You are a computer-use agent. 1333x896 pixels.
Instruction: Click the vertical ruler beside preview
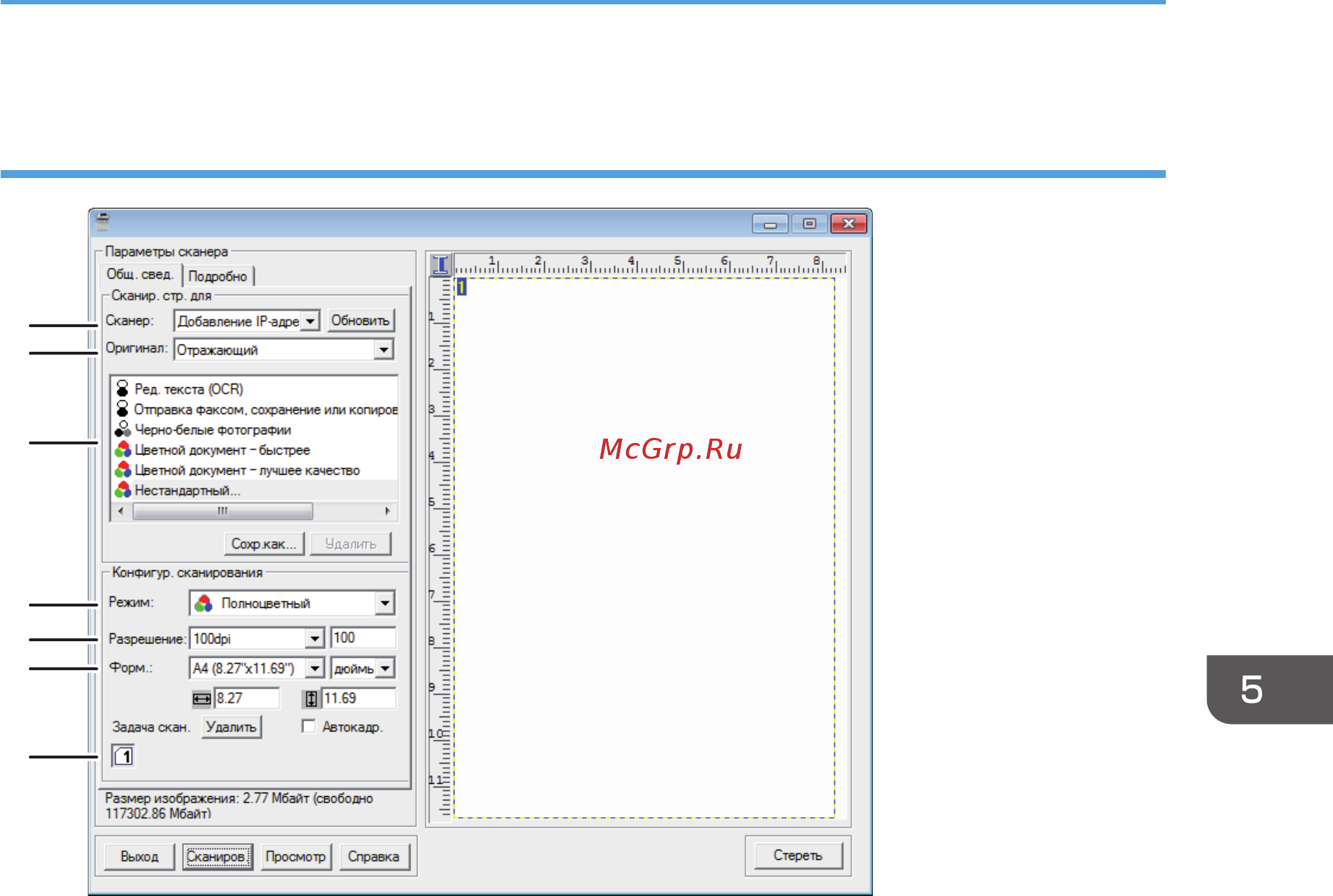point(441,549)
